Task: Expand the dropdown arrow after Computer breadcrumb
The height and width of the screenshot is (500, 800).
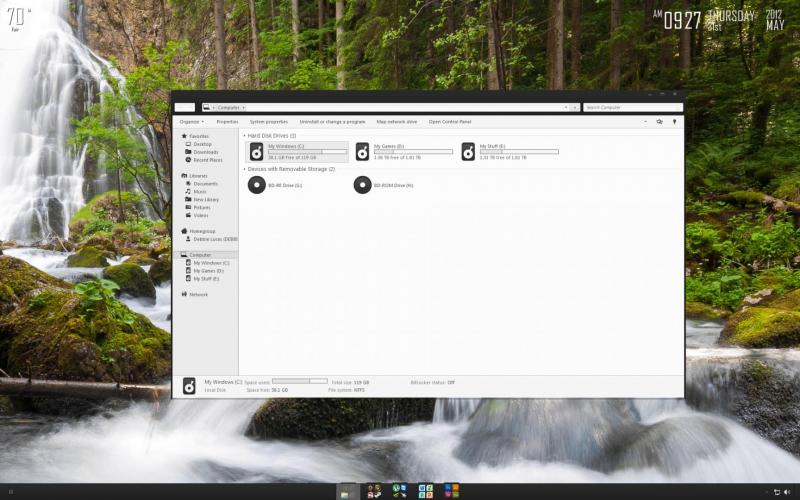Action: (x=244, y=108)
